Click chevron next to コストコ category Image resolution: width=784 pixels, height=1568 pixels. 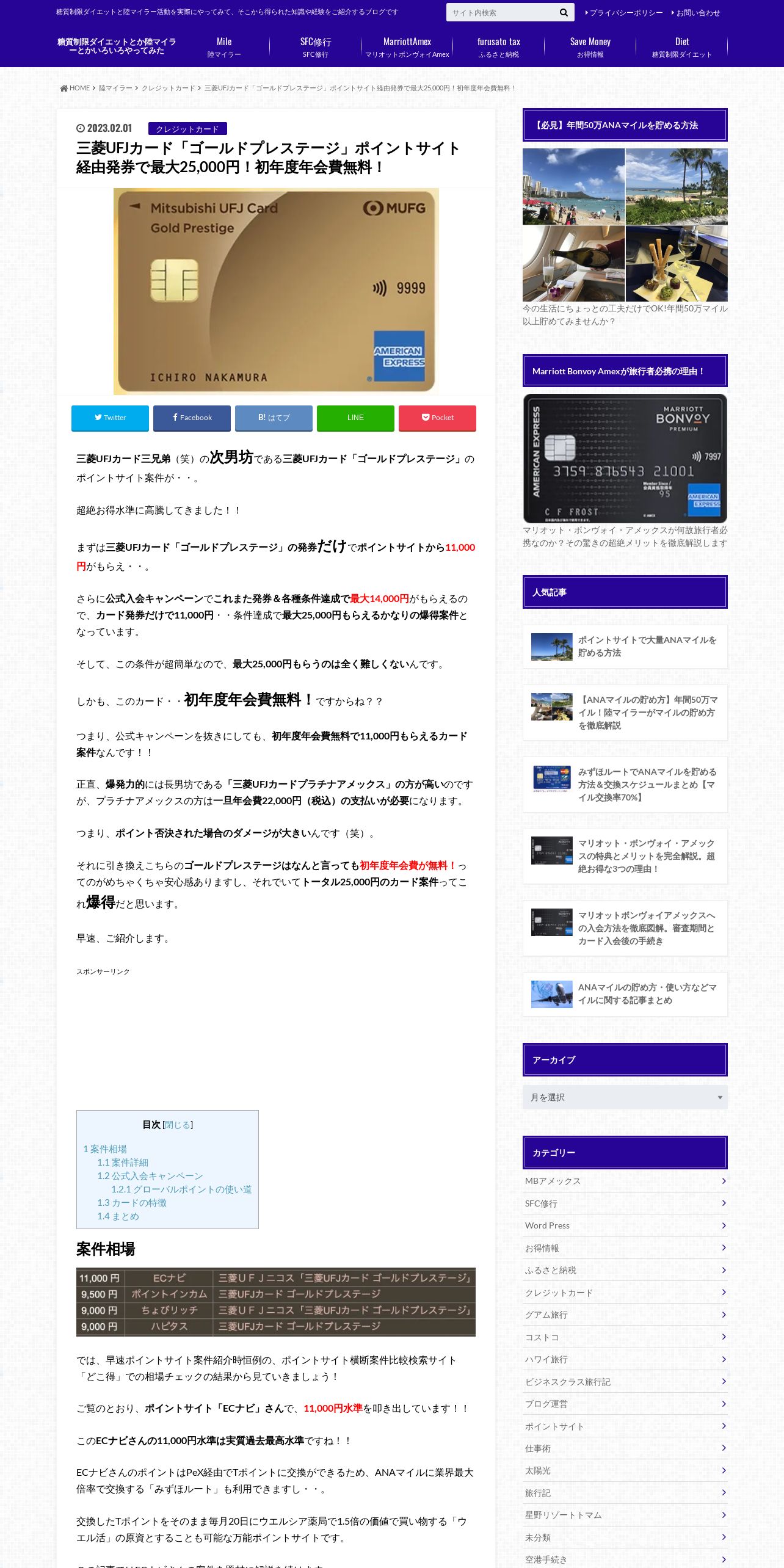(x=724, y=1337)
